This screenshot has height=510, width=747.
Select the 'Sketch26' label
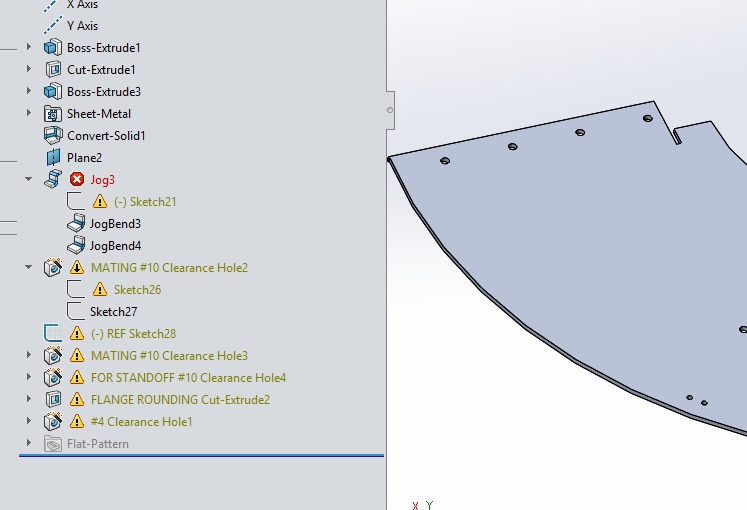pos(137,290)
